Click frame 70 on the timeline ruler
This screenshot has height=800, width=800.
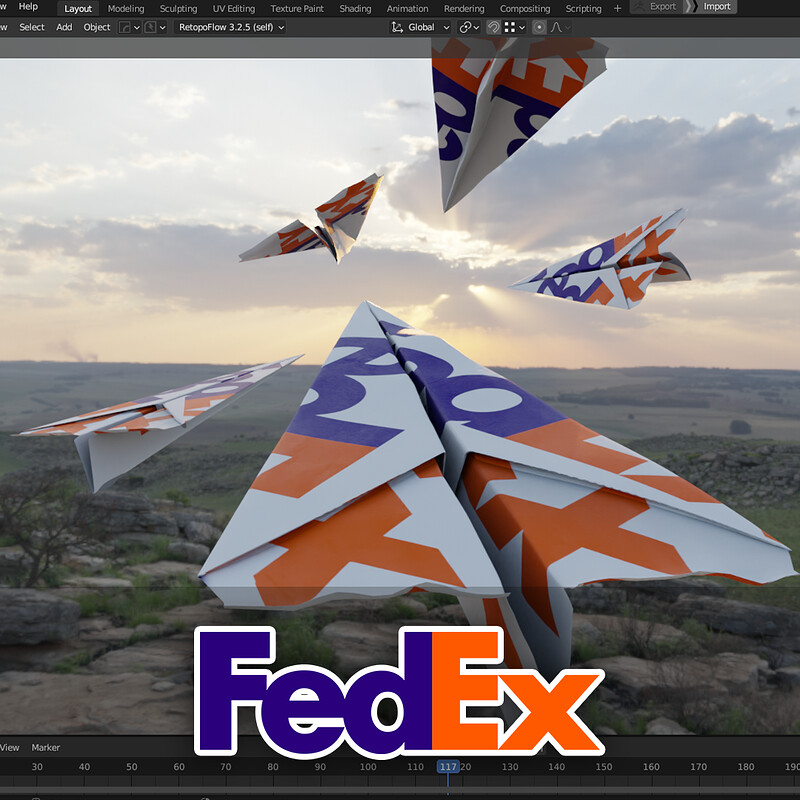pos(226,766)
